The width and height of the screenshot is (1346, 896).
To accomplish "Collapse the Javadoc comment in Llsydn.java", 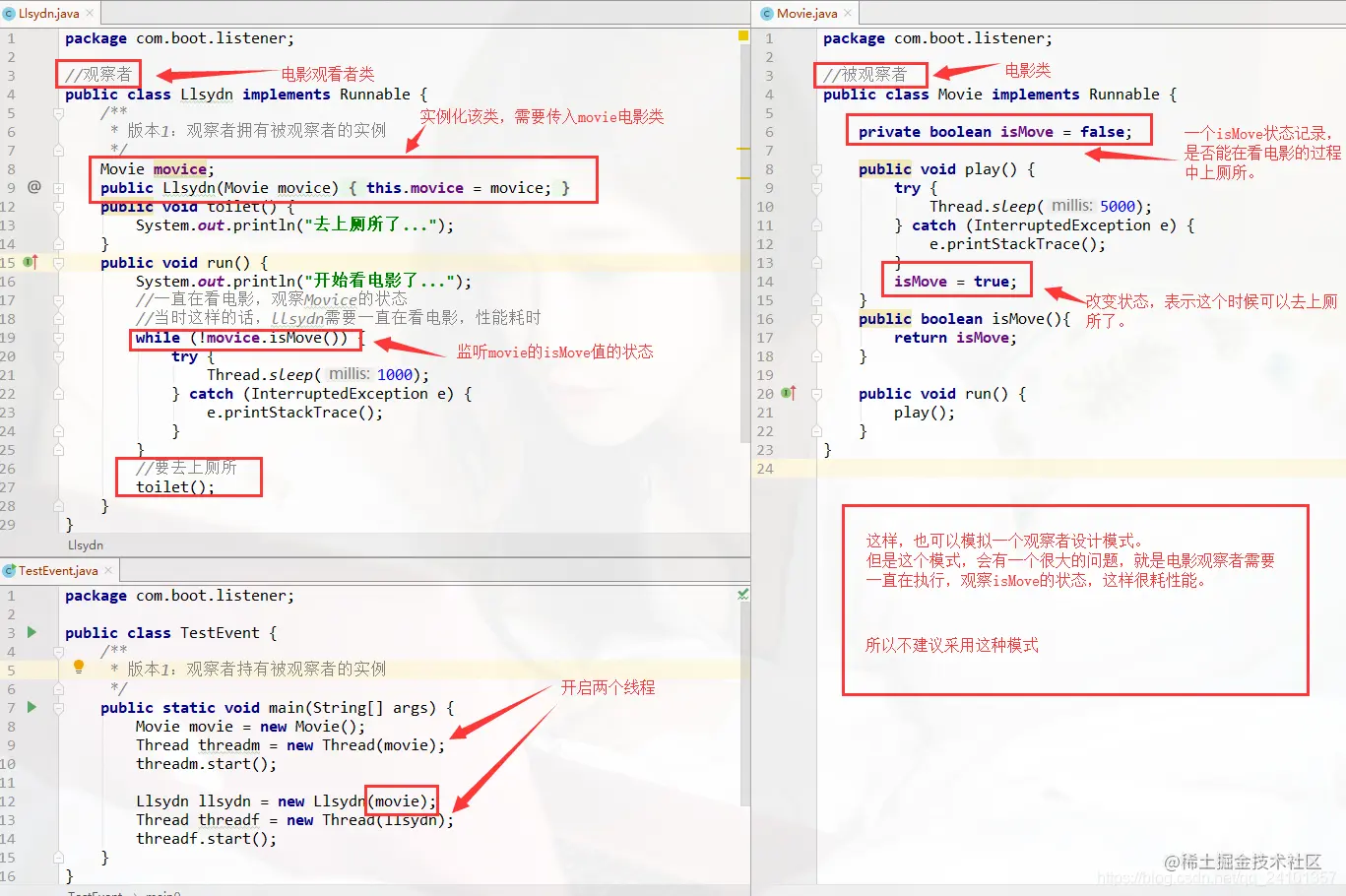I will [x=58, y=113].
